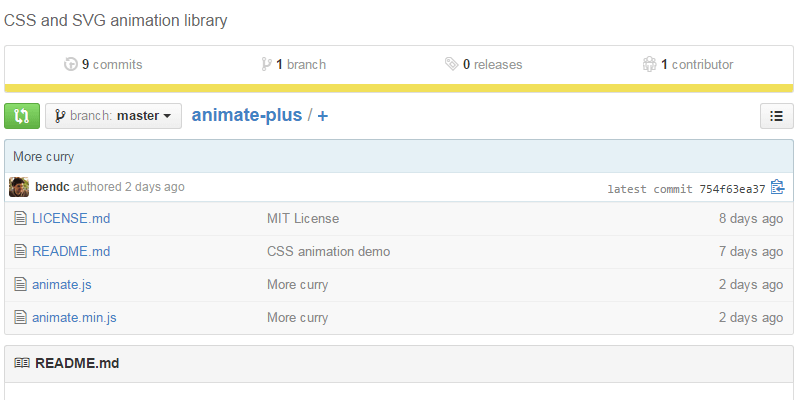View the 1 contributor page
The image size is (800, 400).
pos(688,64)
